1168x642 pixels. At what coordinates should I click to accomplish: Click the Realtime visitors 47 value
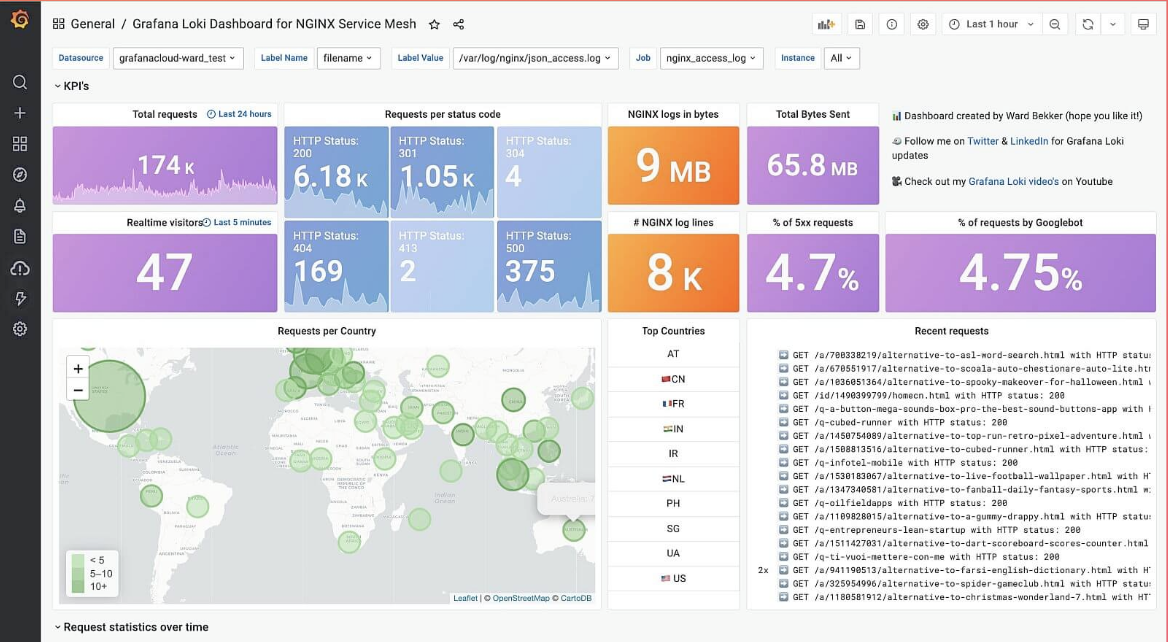coord(165,272)
